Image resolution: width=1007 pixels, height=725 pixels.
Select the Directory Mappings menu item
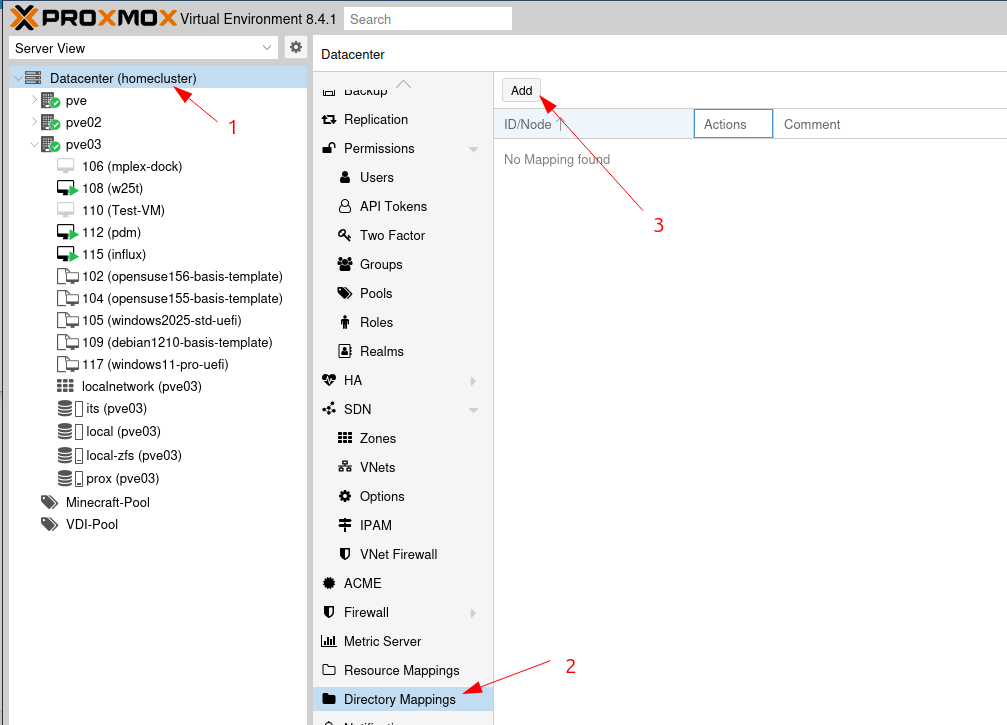(403, 699)
